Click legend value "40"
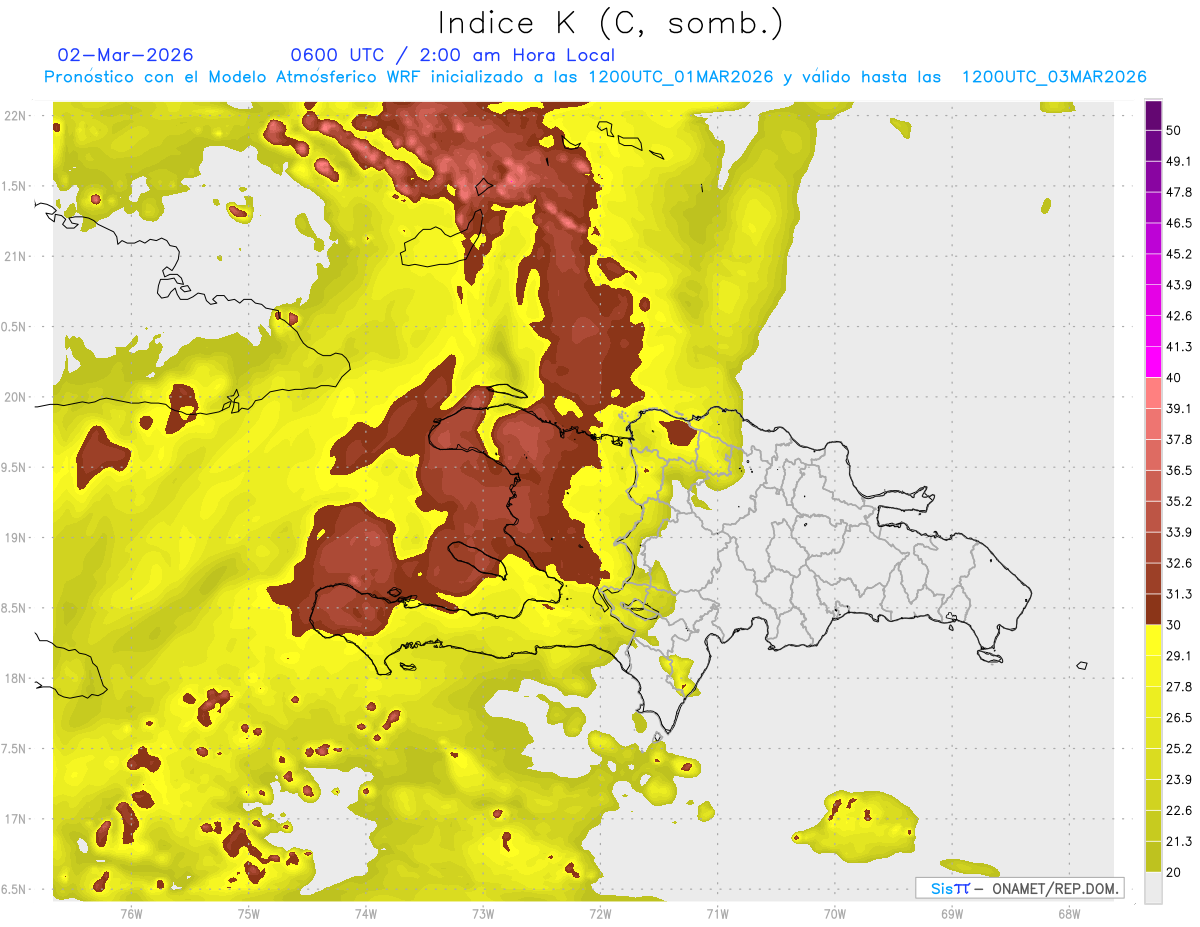This screenshot has height=927, width=1200. pyautogui.click(x=1174, y=378)
